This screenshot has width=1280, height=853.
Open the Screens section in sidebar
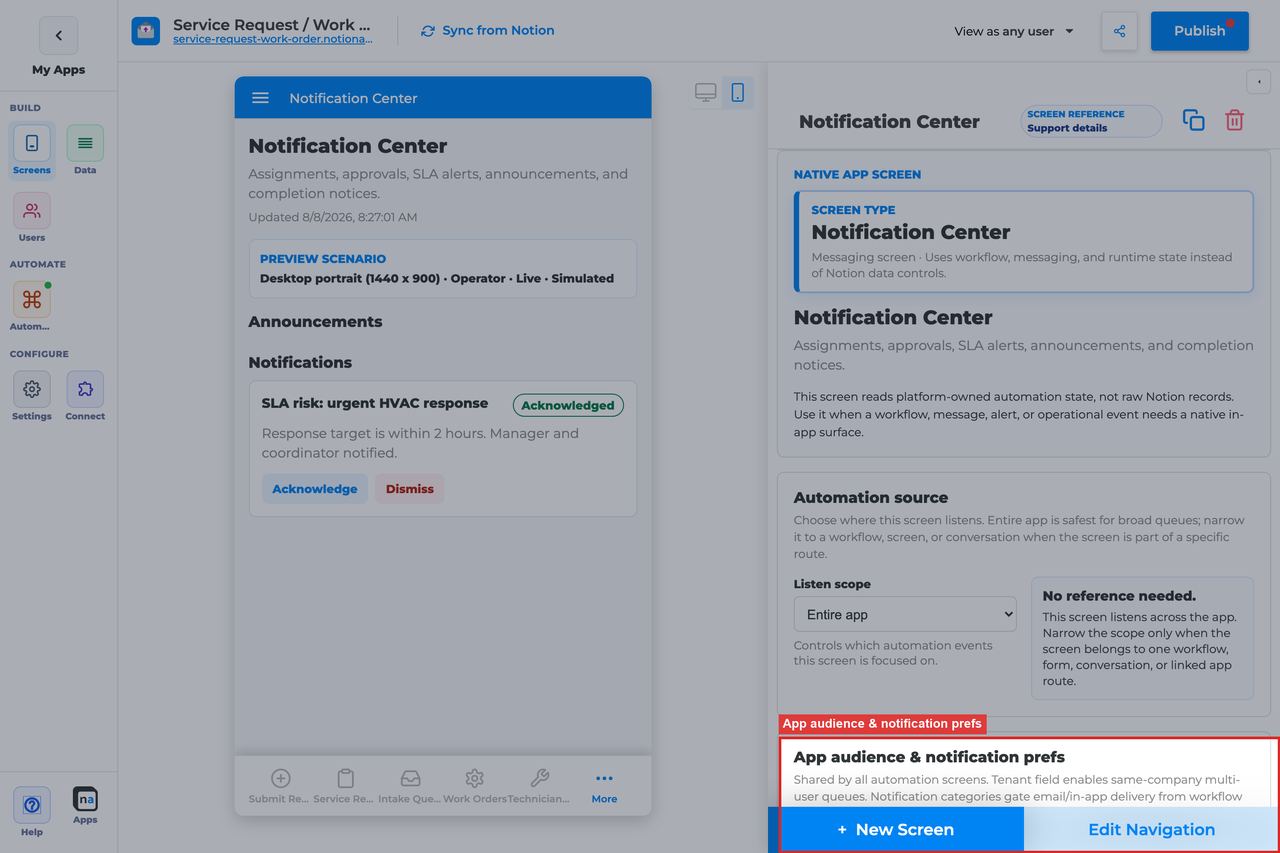(x=32, y=150)
